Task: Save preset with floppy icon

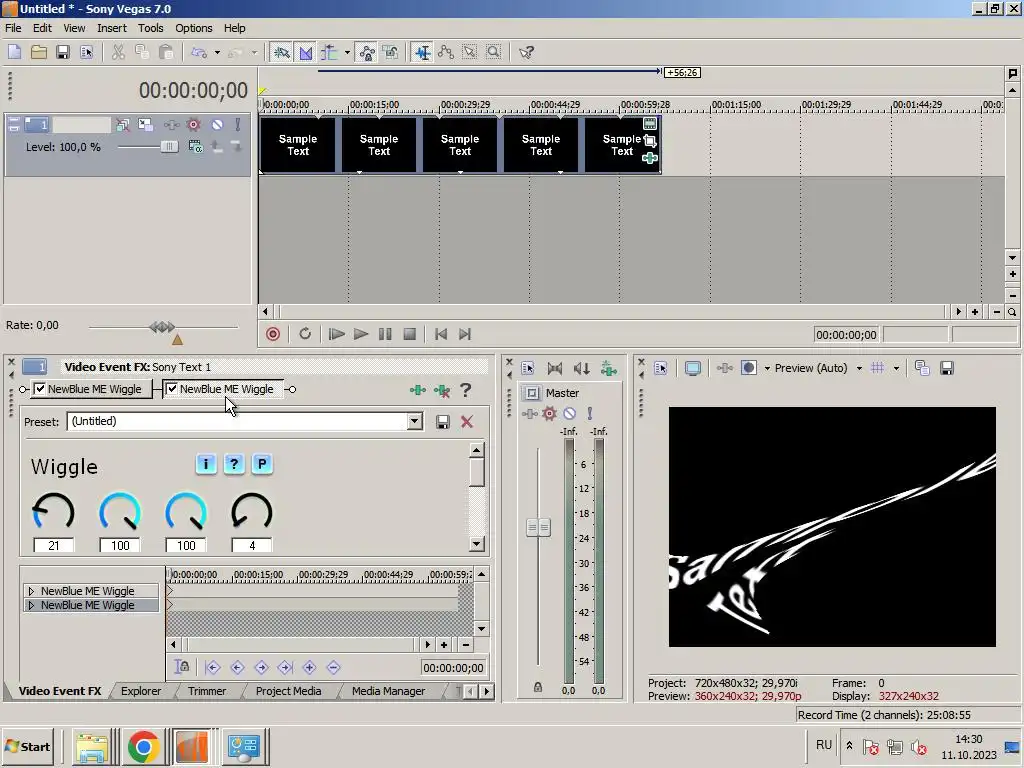Action: click(443, 422)
